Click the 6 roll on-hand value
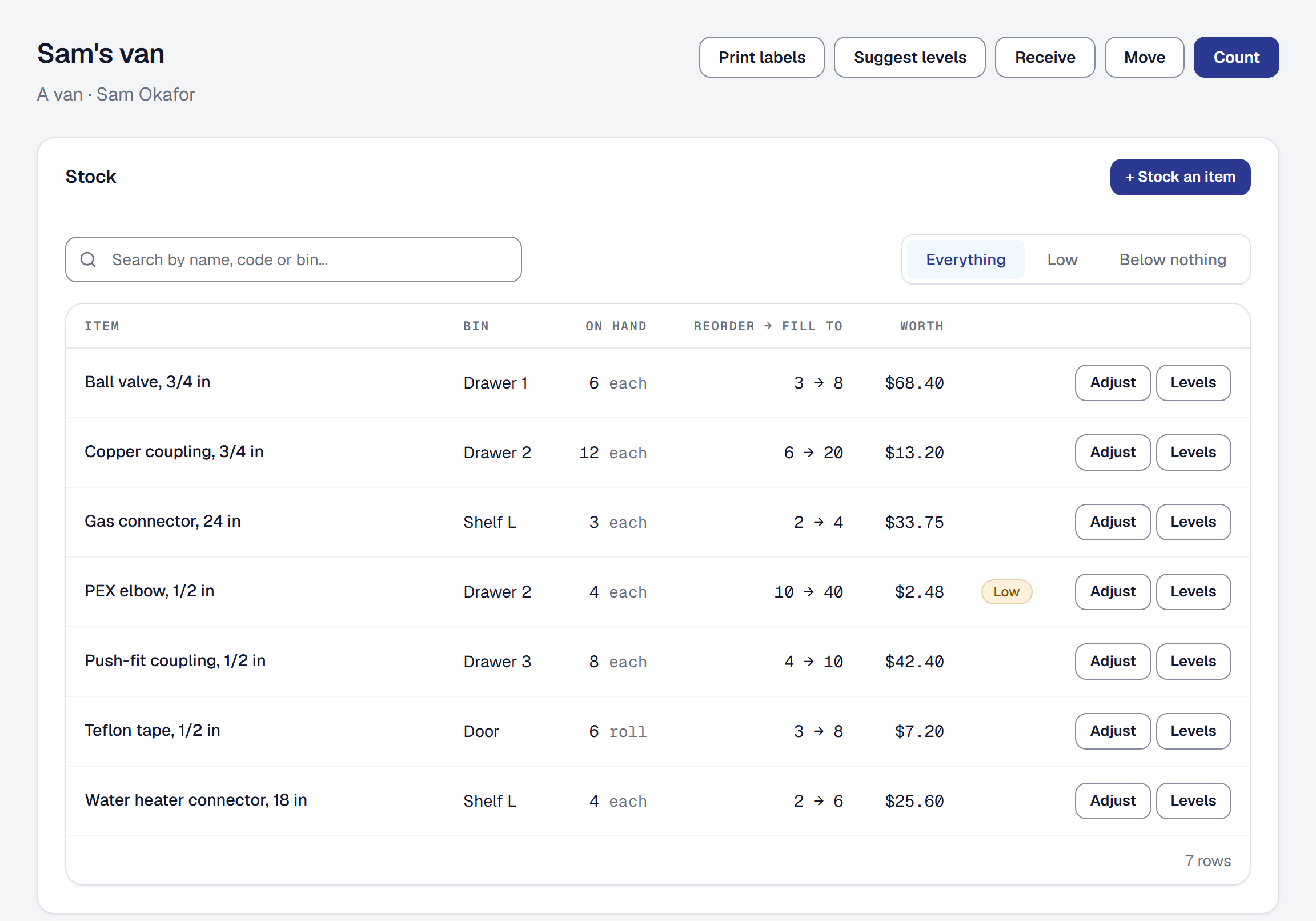The width and height of the screenshot is (1316, 921). point(617,731)
